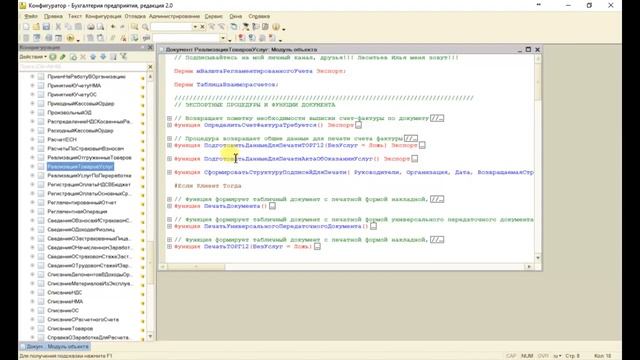
Task: Click the configuration tree scroll up arrow
Action: (150, 77)
